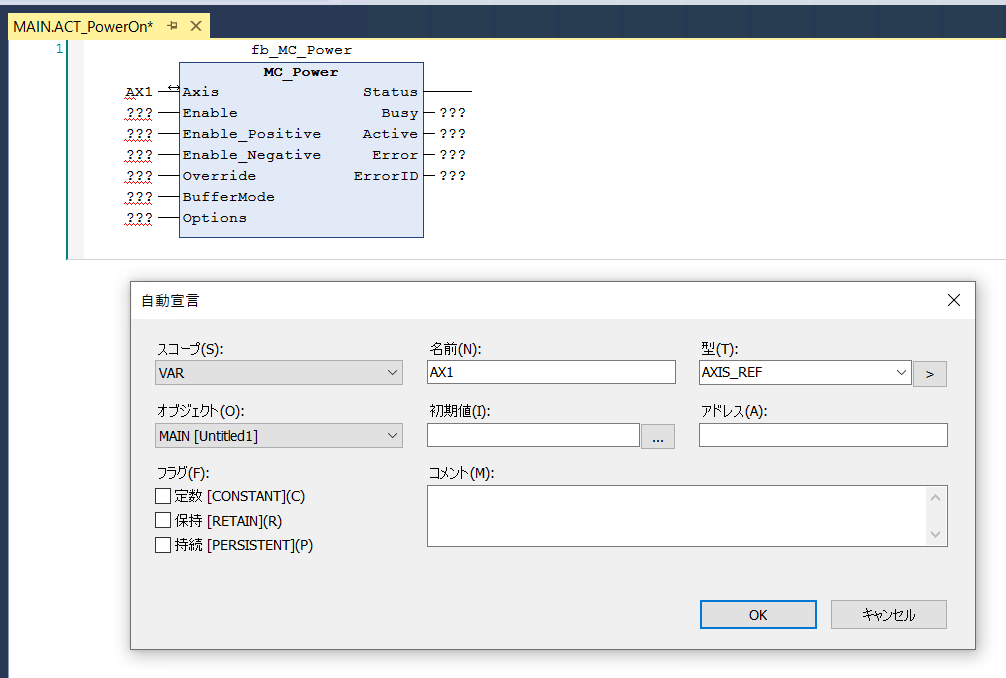Click the アドレス input field
Viewport: 1006px width, 678px height.
click(x=823, y=435)
